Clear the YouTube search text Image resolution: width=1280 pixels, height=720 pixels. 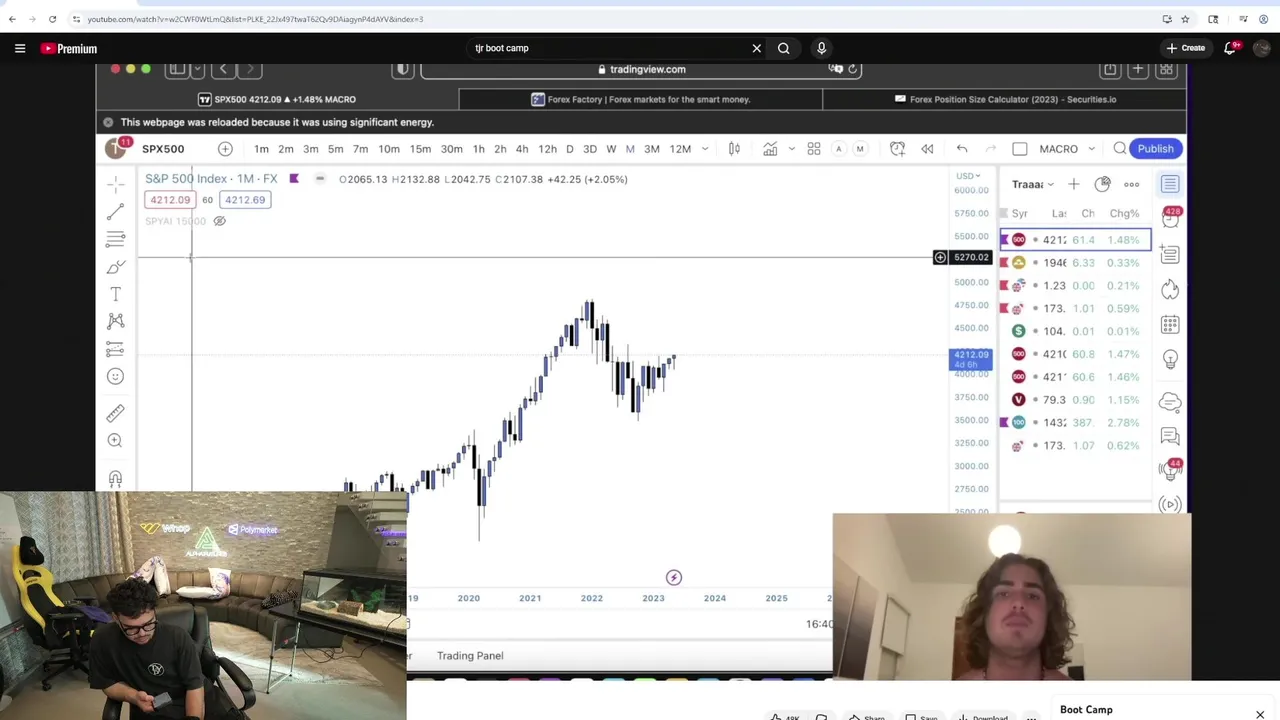pyautogui.click(x=757, y=48)
